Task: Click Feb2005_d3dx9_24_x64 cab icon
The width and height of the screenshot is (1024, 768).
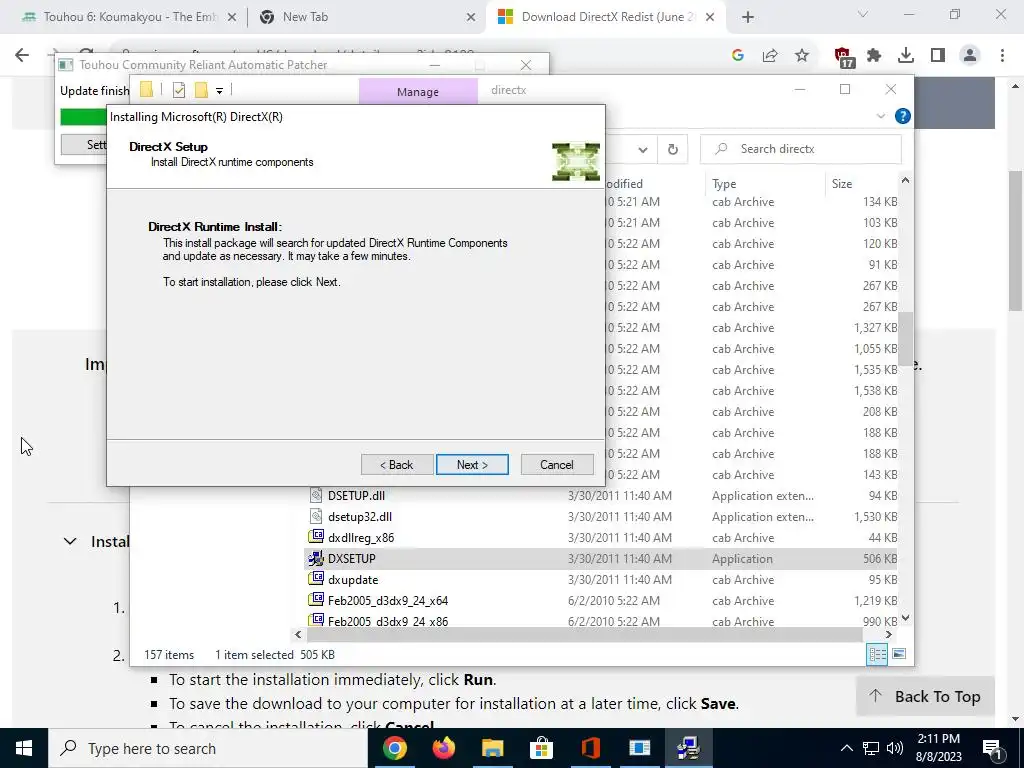Action: [316, 600]
